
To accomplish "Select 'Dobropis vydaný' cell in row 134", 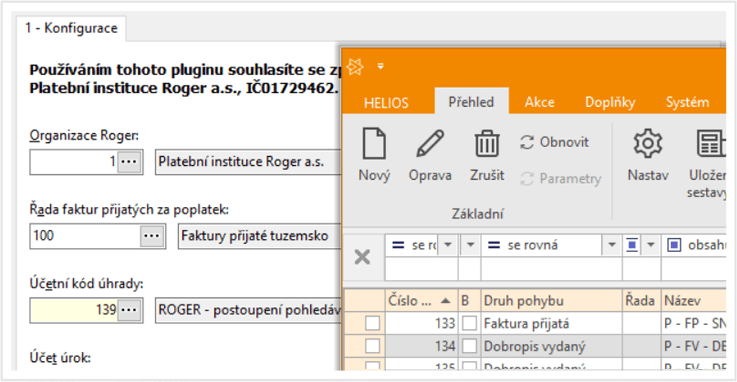I will pos(551,346).
